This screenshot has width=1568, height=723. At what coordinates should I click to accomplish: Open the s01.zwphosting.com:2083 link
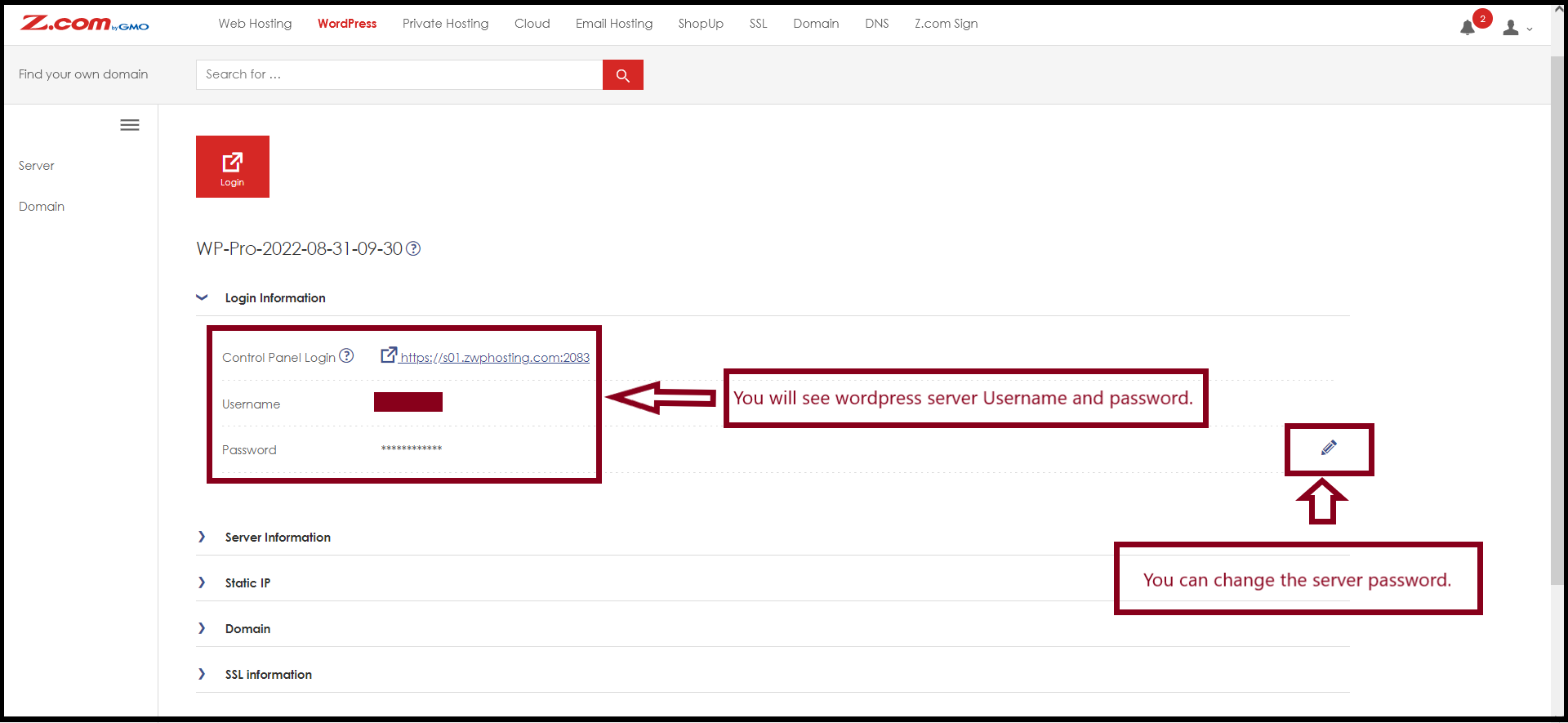point(495,358)
